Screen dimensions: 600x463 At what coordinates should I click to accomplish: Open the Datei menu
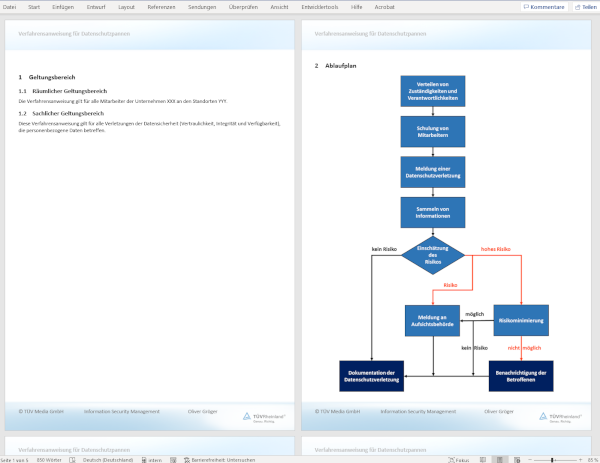click(9, 7)
